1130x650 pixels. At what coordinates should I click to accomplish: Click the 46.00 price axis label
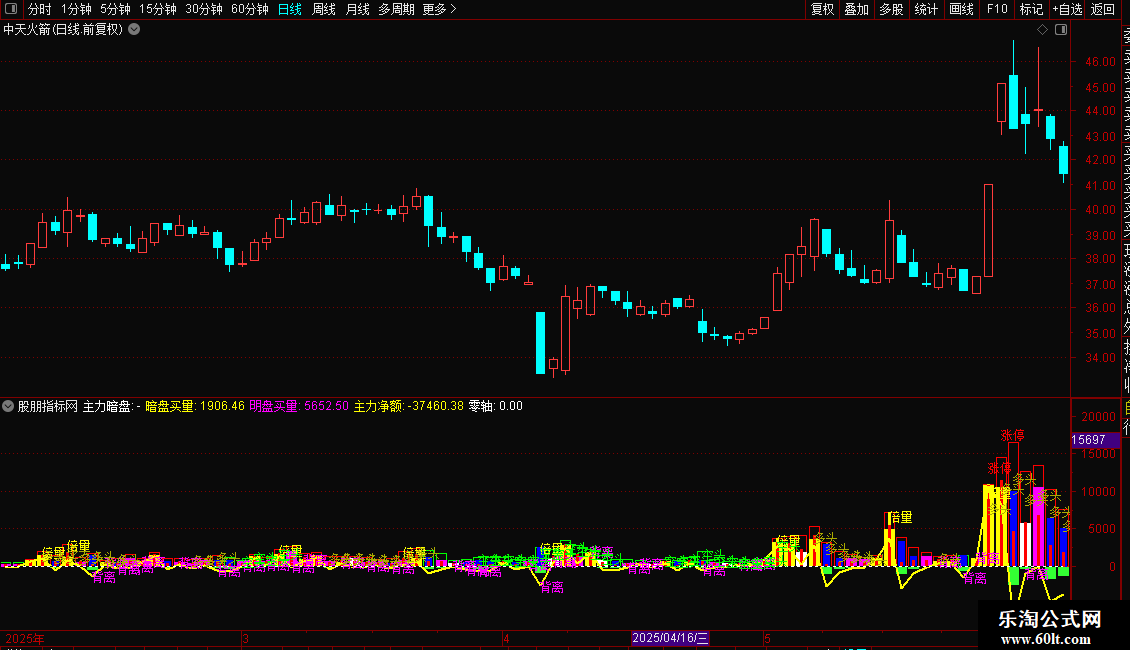(1100, 62)
